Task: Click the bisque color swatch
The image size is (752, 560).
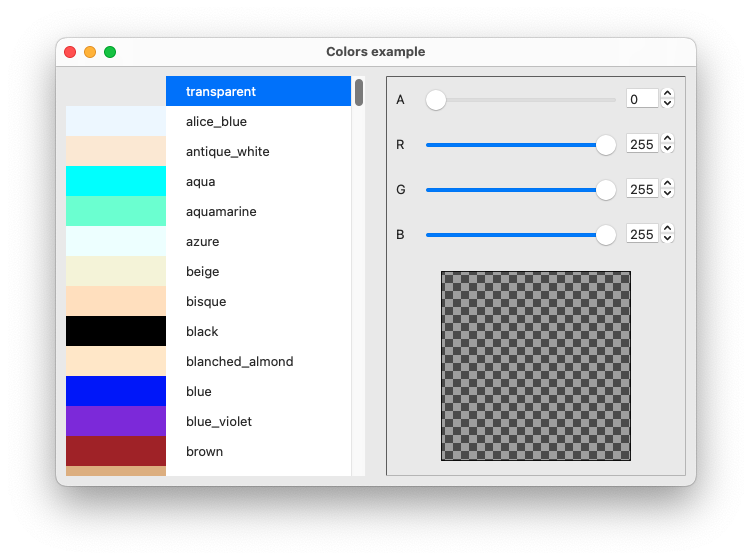Action: [116, 301]
